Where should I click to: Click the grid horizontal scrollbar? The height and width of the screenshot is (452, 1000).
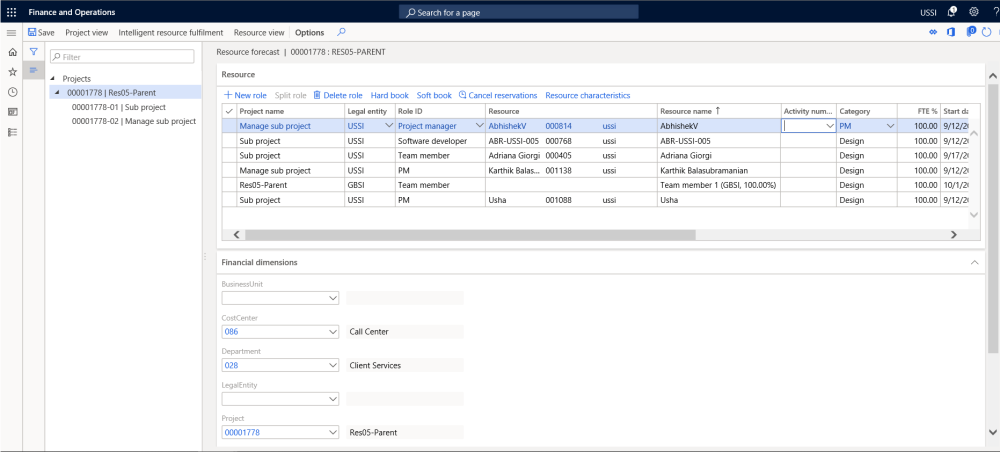pyautogui.click(x=470, y=234)
